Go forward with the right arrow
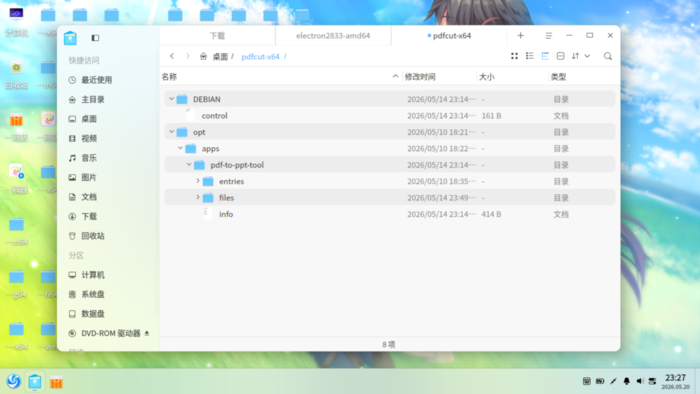The width and height of the screenshot is (700, 394). click(188, 56)
